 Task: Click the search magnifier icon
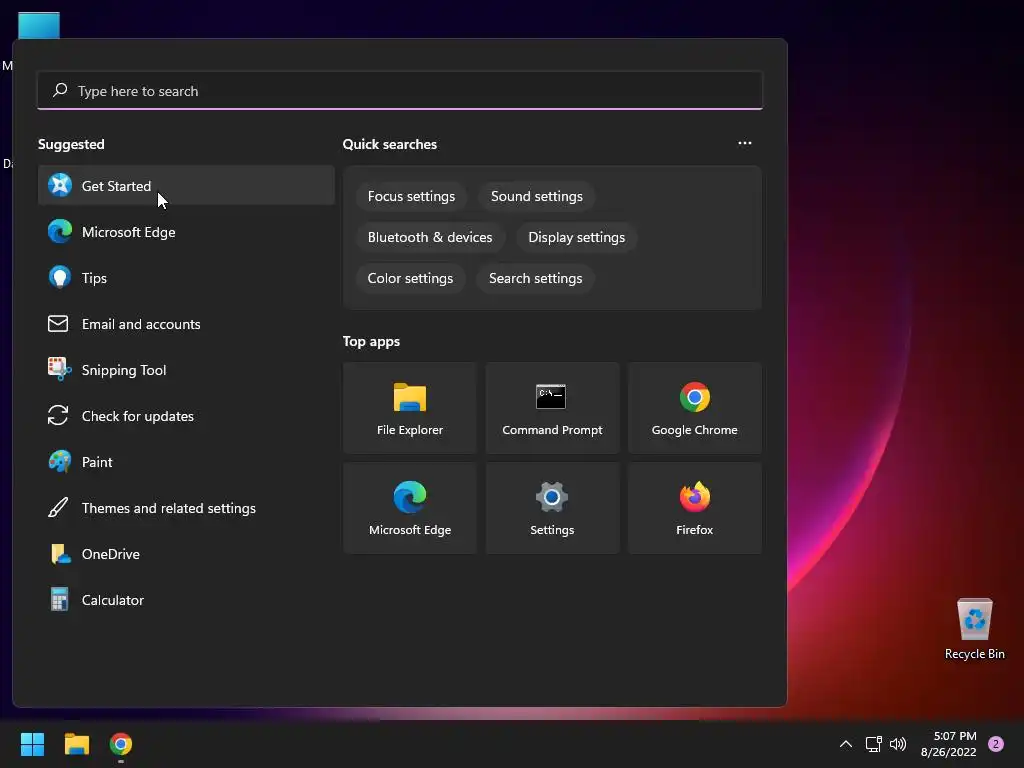click(60, 90)
